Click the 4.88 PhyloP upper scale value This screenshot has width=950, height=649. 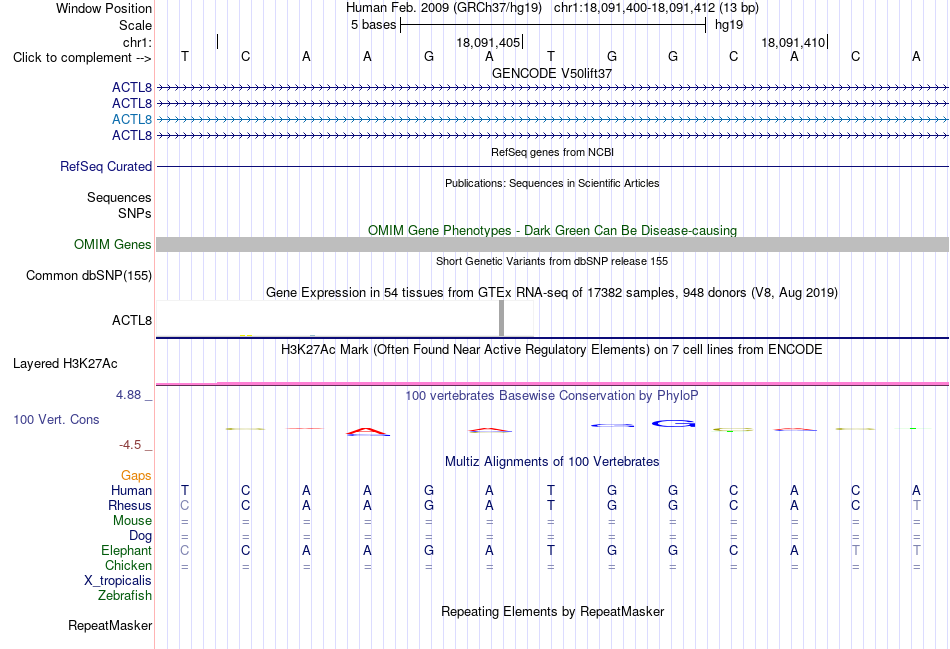pyautogui.click(x=128, y=395)
